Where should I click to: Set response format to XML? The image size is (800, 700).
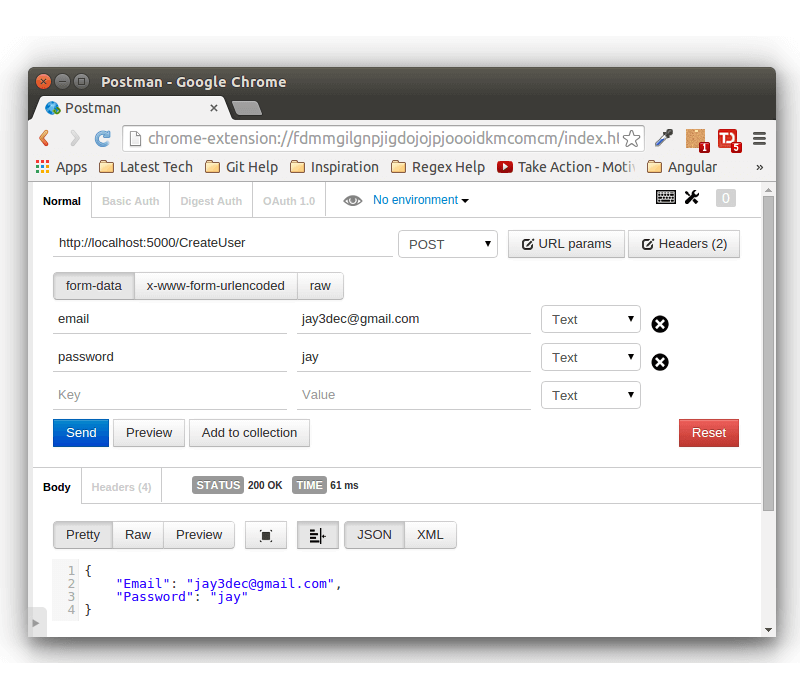pos(430,535)
